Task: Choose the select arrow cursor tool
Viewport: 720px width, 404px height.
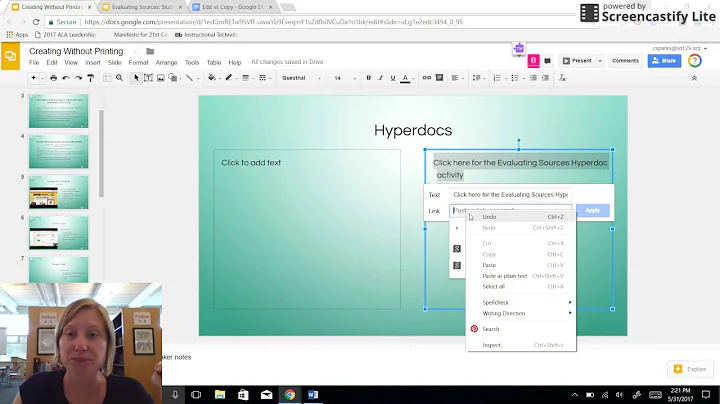Action: point(136,78)
